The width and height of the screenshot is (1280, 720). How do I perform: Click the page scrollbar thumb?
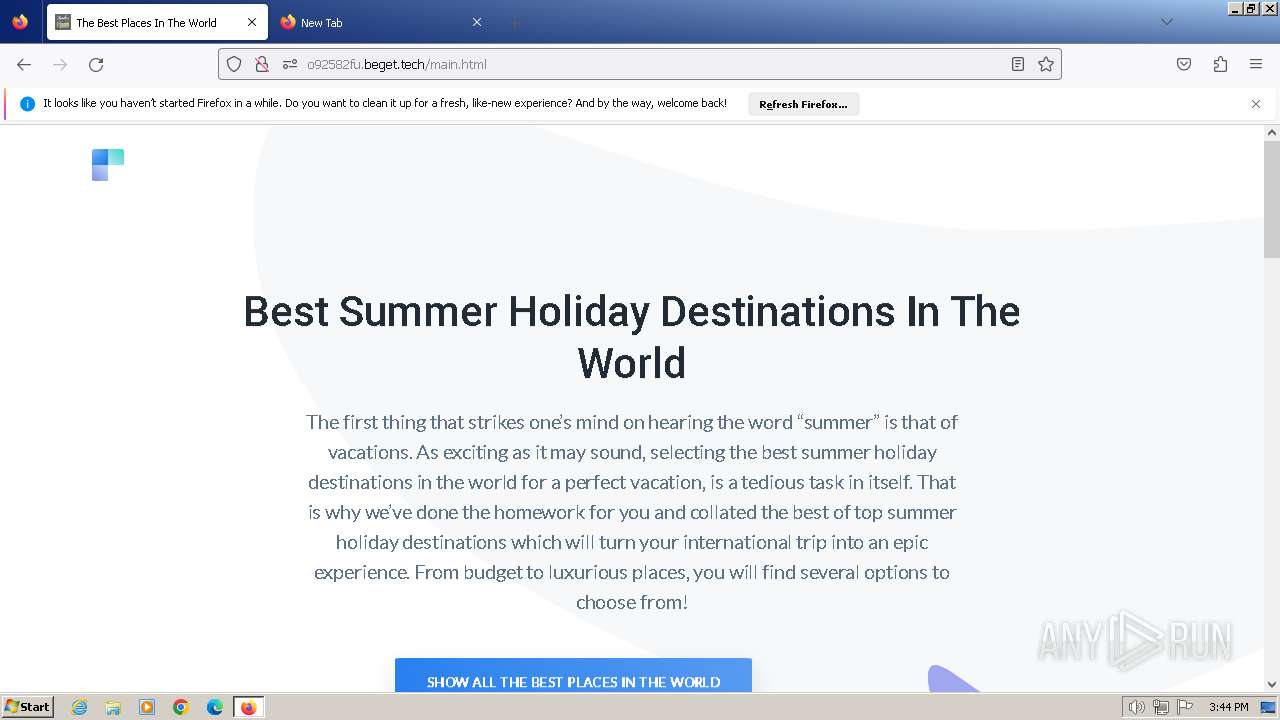tap(1272, 199)
